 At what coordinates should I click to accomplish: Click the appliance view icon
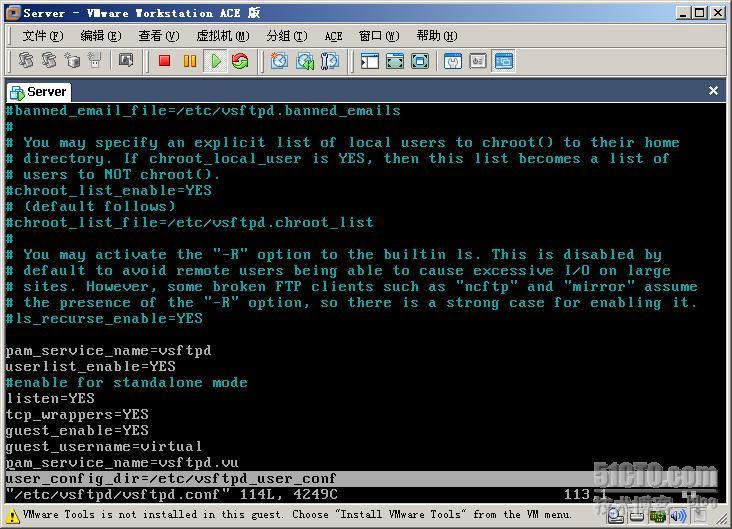click(478, 61)
